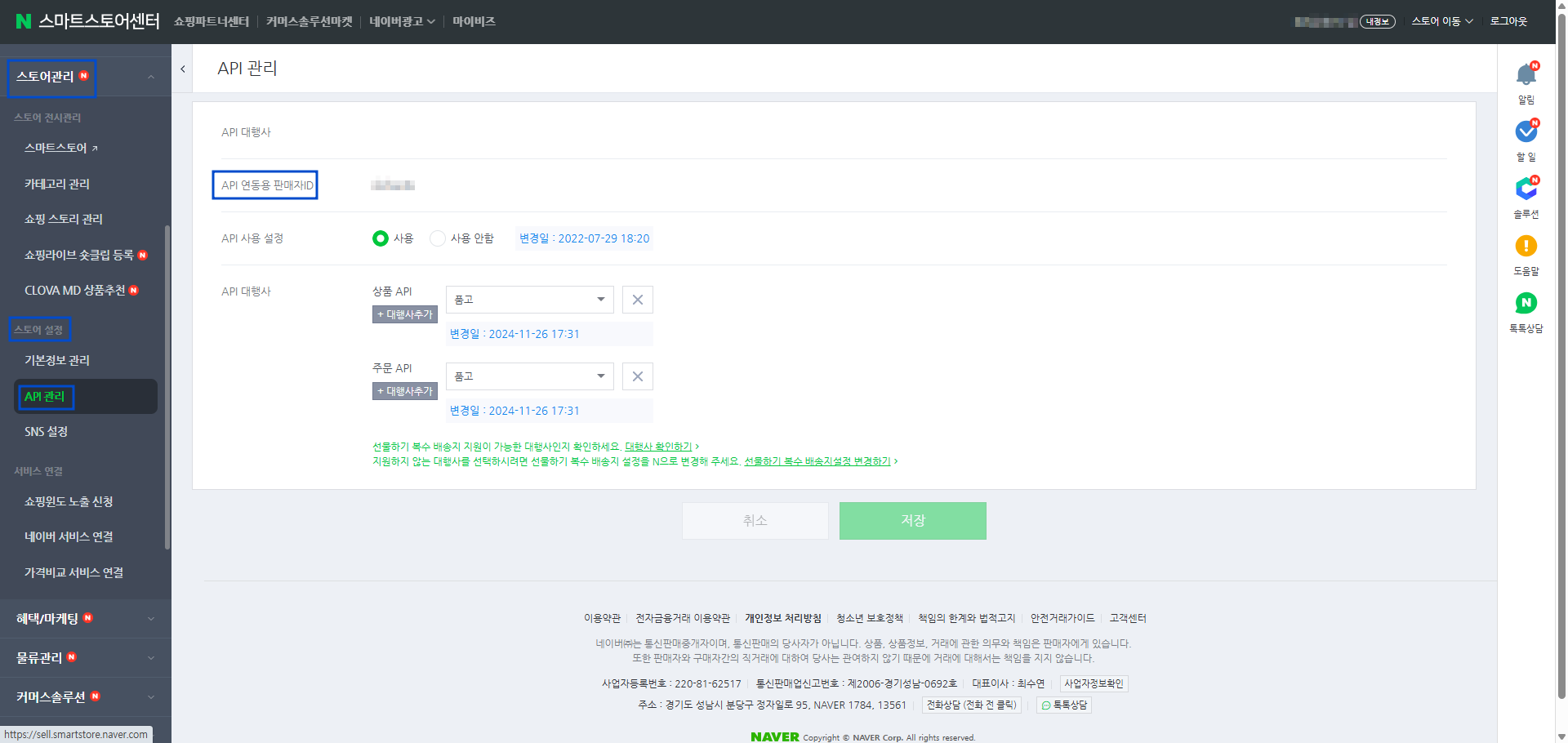
Task: Open the 주문 API agency dropdown
Action: 530,376
